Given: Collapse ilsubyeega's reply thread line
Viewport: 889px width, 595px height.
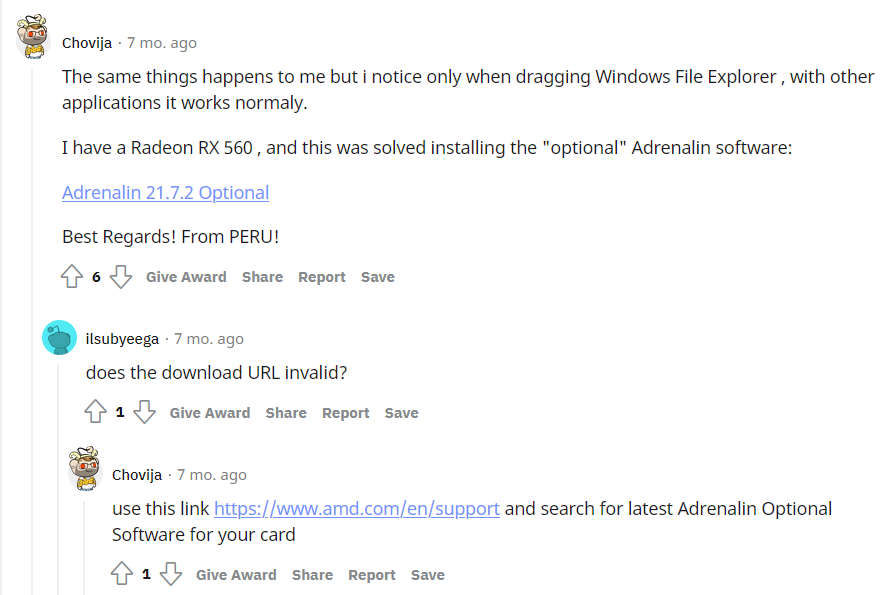Looking at the screenshot, I should coord(59,480).
